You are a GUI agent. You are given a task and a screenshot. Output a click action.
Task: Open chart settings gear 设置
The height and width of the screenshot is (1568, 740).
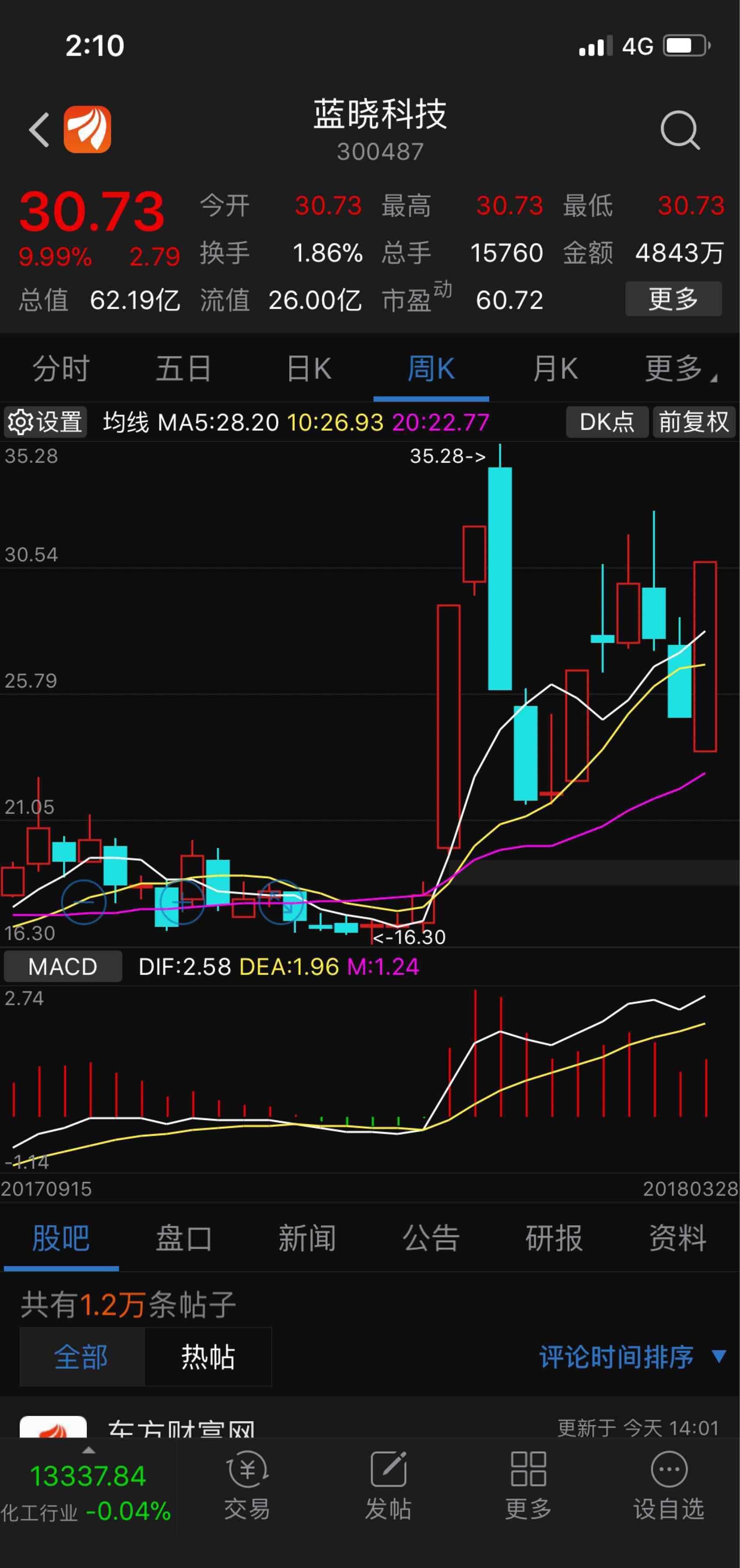click(46, 422)
